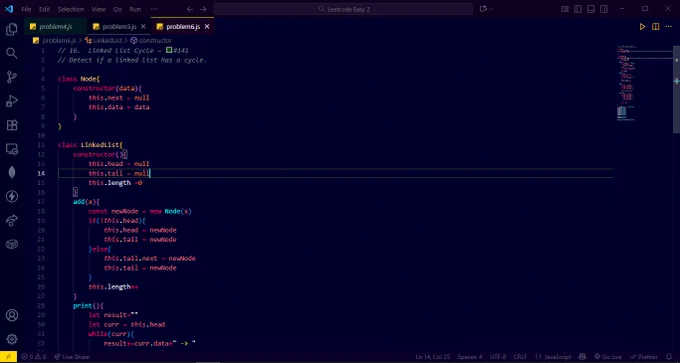Close the problem6.js tab
Image resolution: width=680 pixels, height=363 pixels.
[x=207, y=26]
